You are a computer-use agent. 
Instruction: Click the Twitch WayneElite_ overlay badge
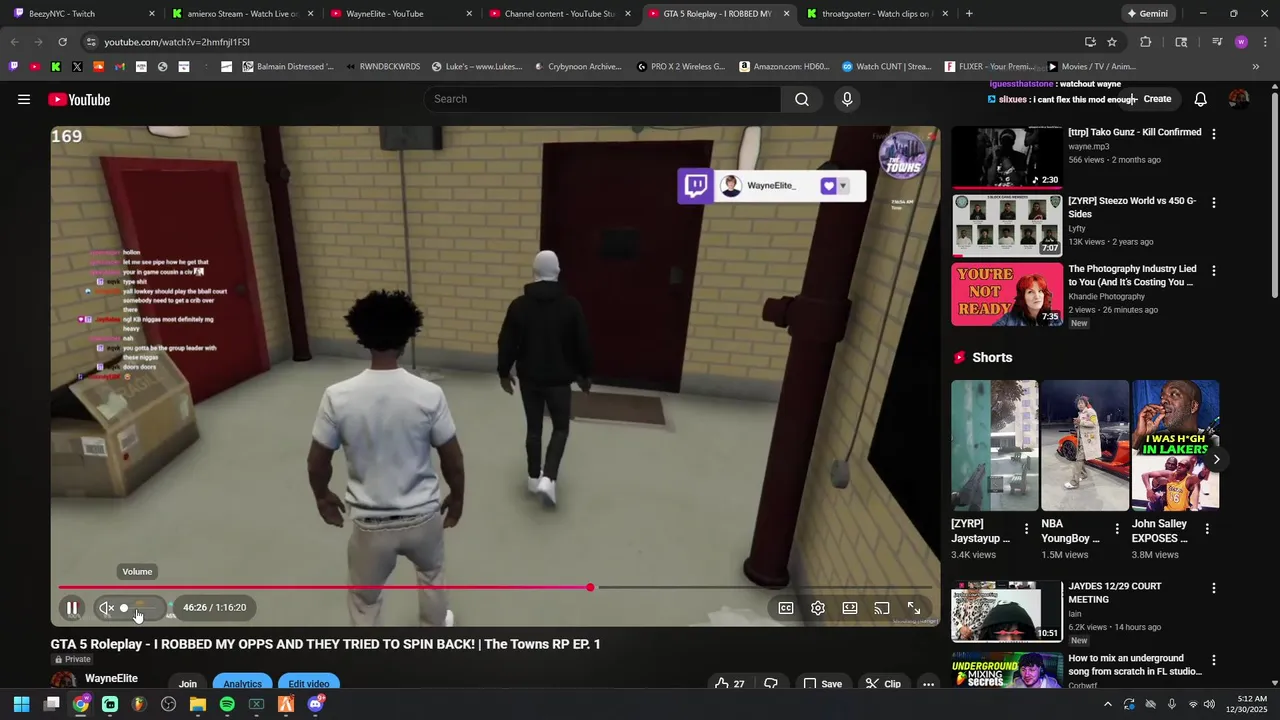pyautogui.click(x=771, y=186)
